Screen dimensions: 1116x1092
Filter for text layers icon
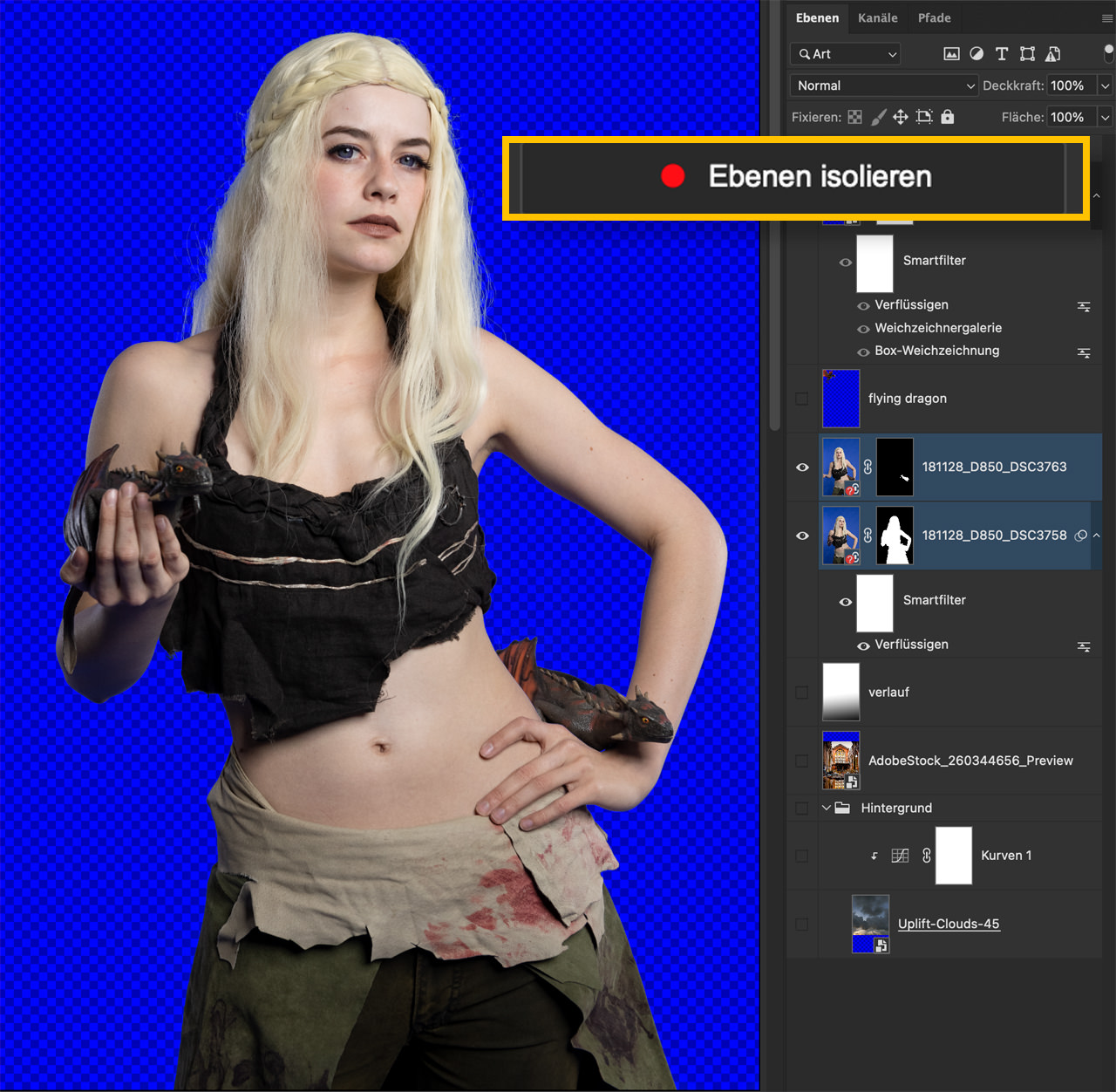(1002, 54)
